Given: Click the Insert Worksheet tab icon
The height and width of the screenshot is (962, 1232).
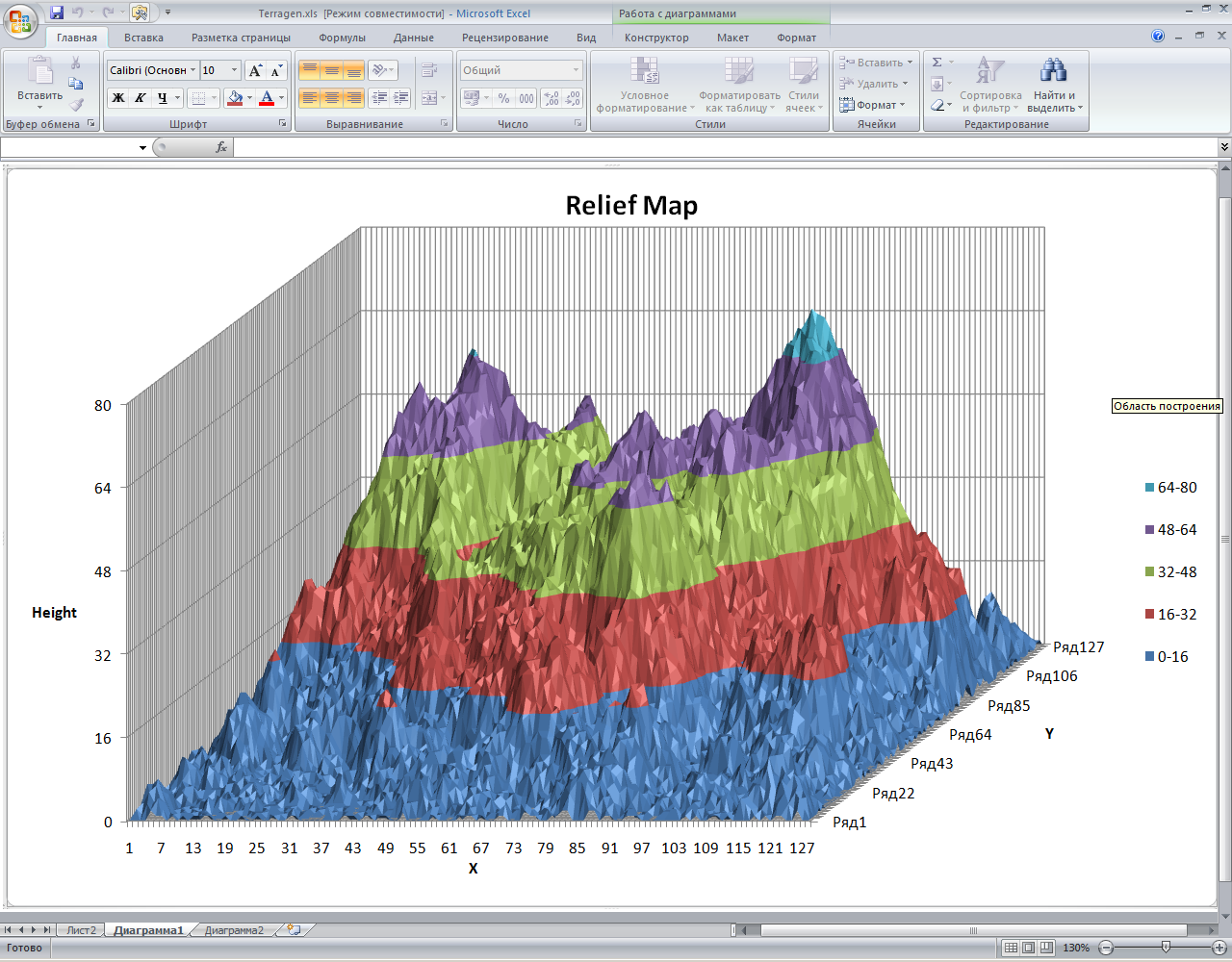Looking at the screenshot, I should click(x=294, y=930).
